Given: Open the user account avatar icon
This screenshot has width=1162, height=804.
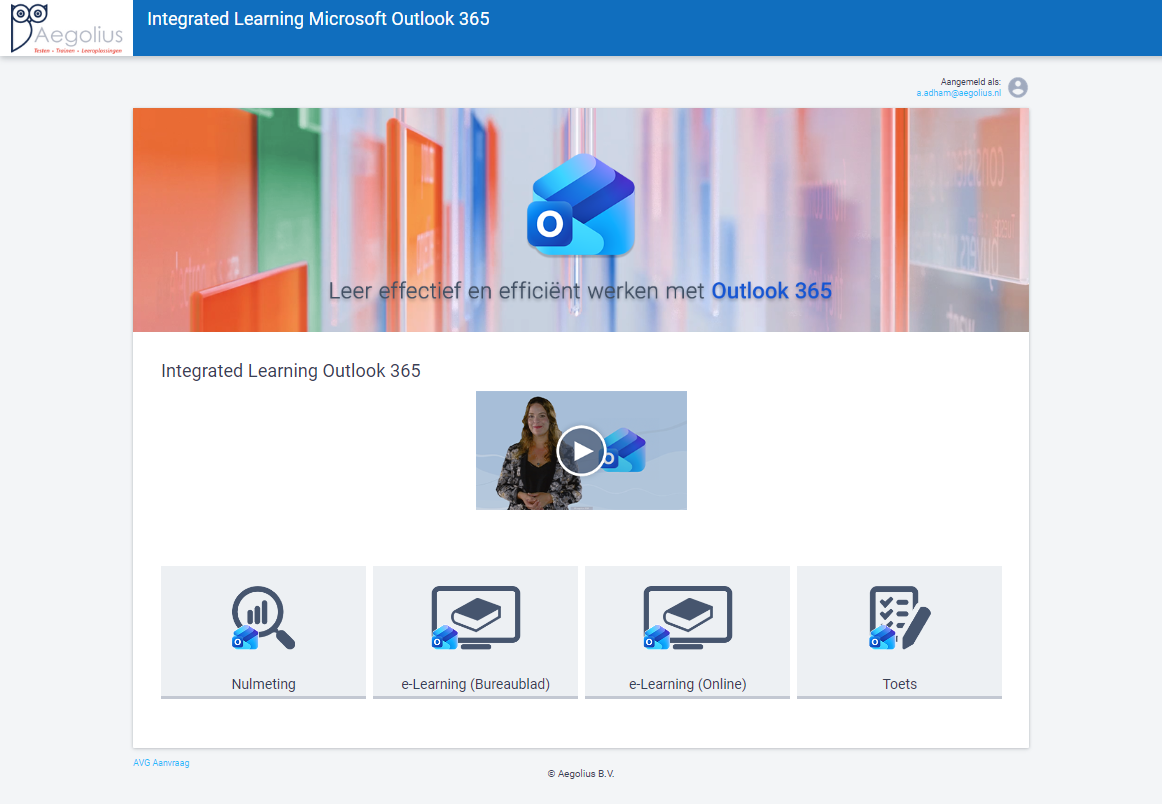Looking at the screenshot, I should tap(1017, 87).
